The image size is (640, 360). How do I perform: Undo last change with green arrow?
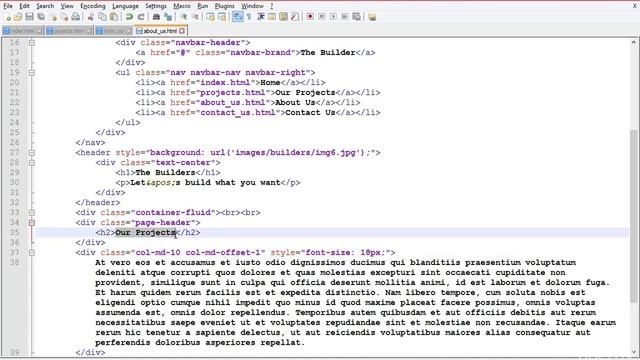129,17
